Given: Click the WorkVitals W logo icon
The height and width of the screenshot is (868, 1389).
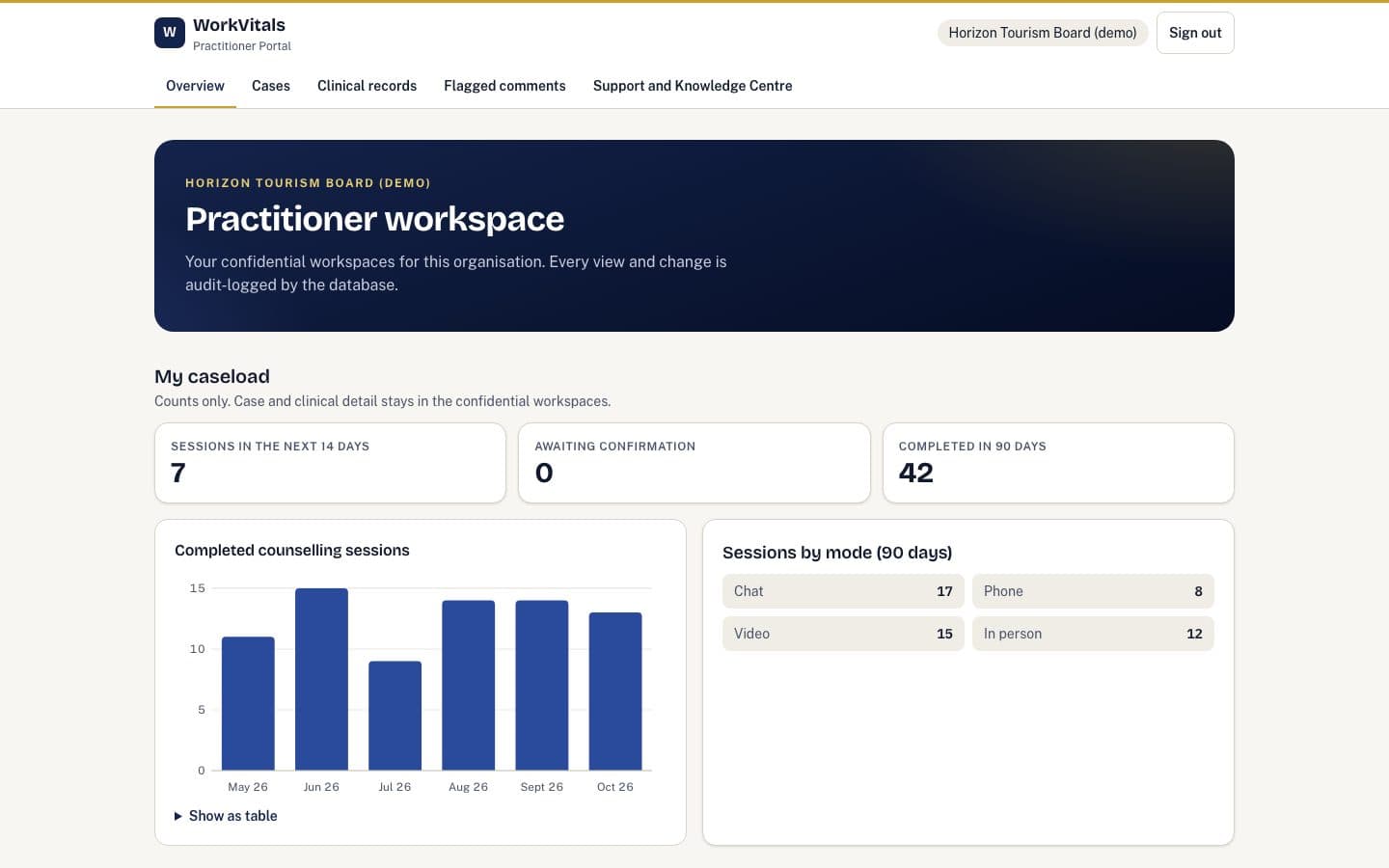Looking at the screenshot, I should 170,33.
